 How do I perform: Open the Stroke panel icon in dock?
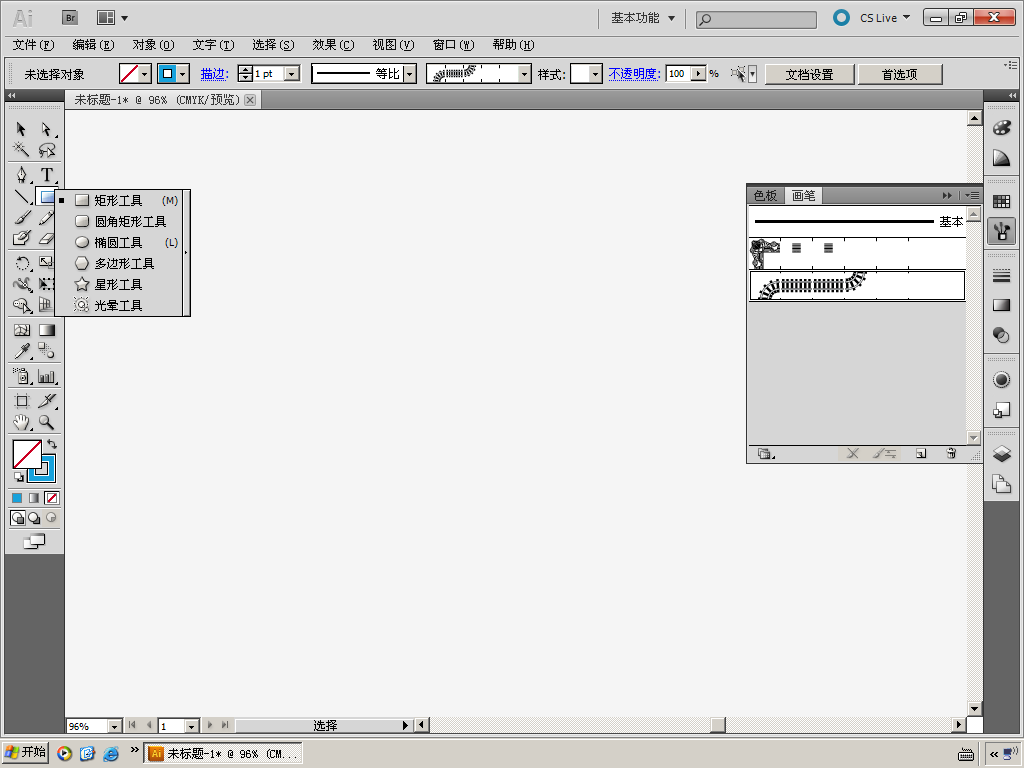pos(1001,276)
